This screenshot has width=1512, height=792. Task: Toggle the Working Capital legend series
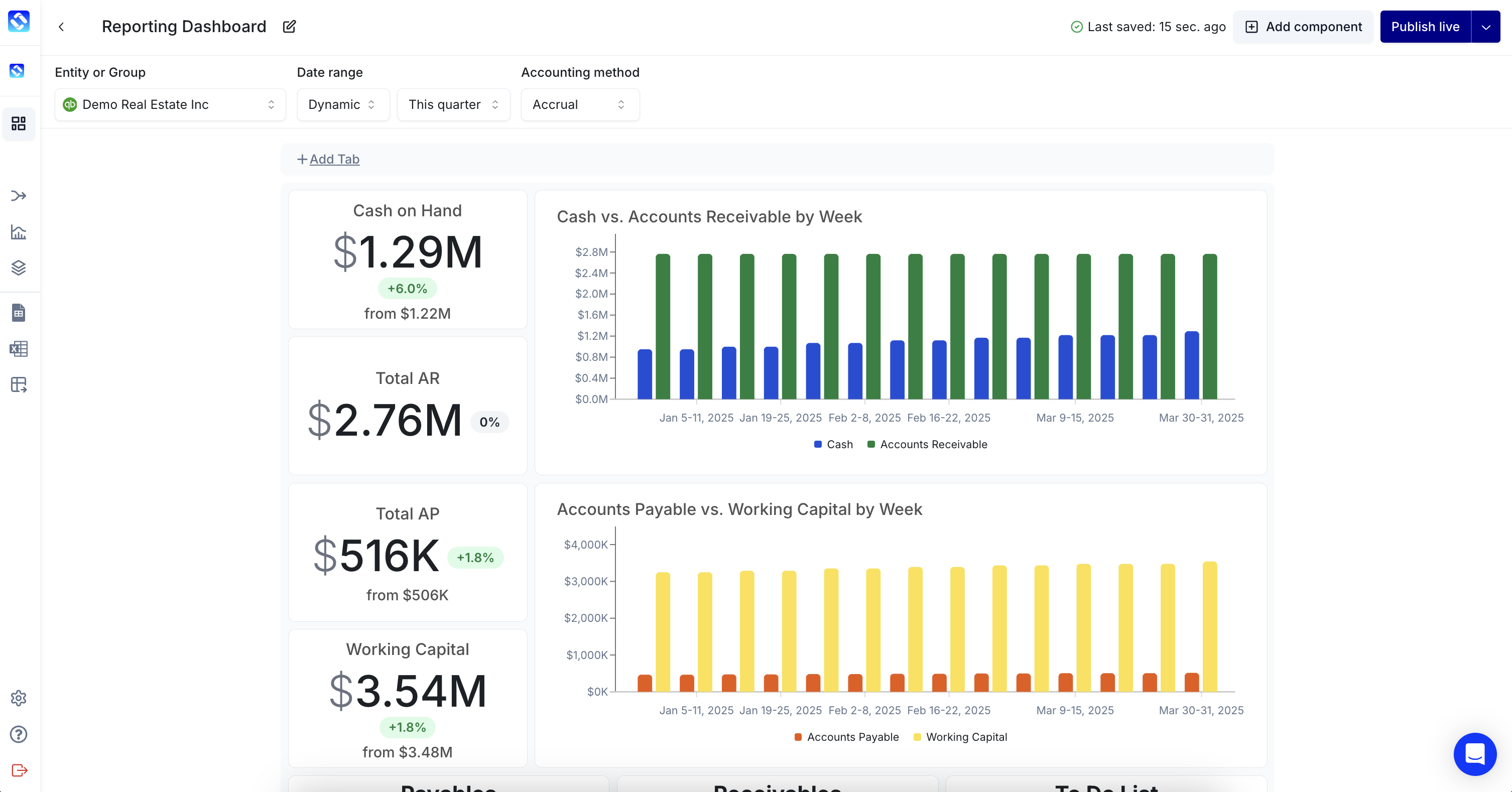tap(960, 737)
